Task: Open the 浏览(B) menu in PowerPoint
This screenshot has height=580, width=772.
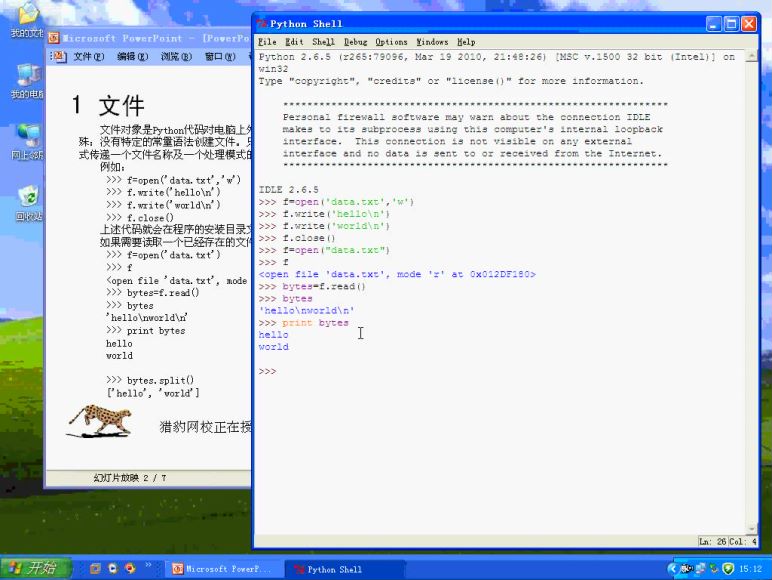Action: [x=176, y=57]
